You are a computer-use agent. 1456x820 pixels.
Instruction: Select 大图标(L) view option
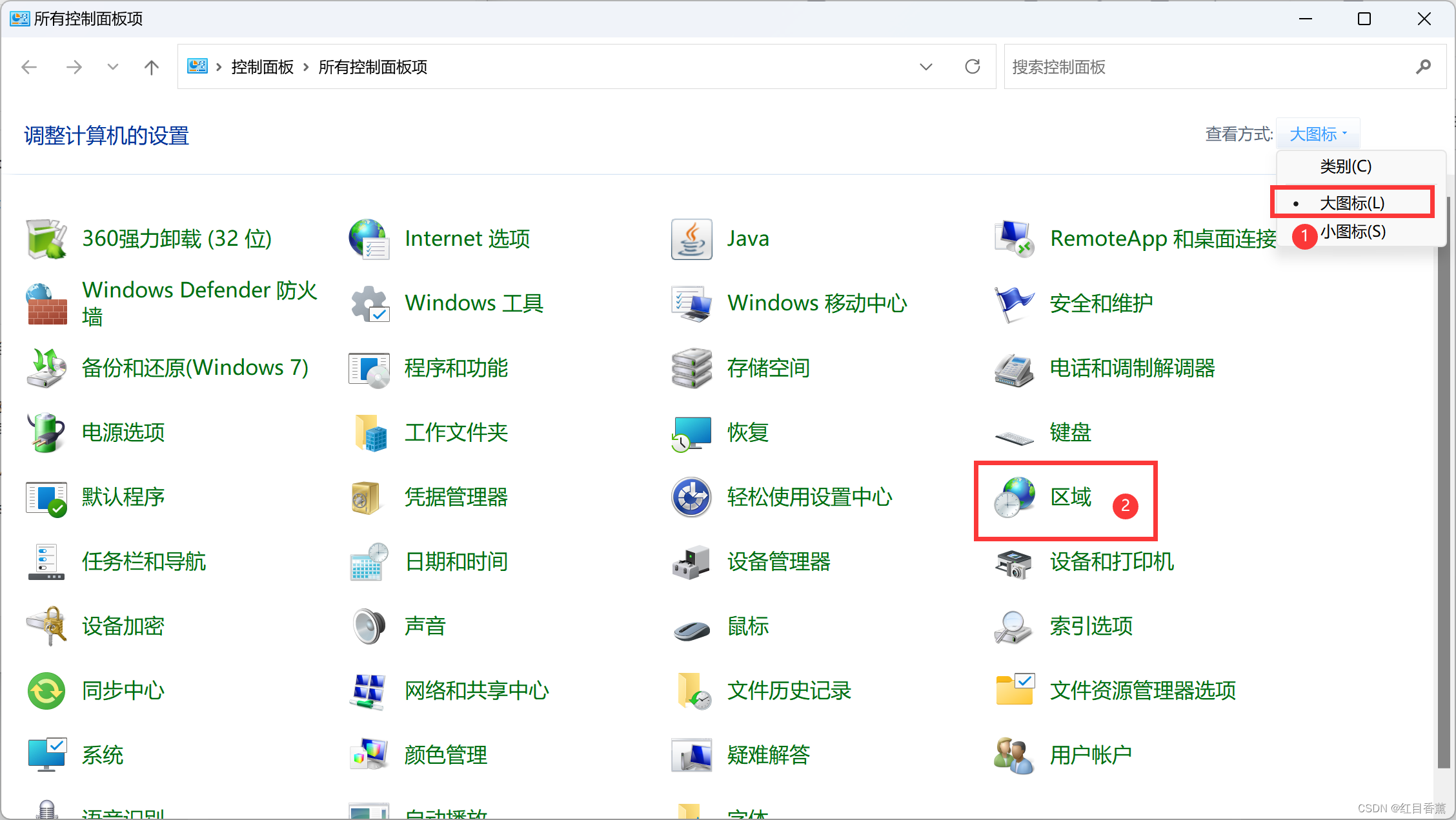[x=1351, y=203]
